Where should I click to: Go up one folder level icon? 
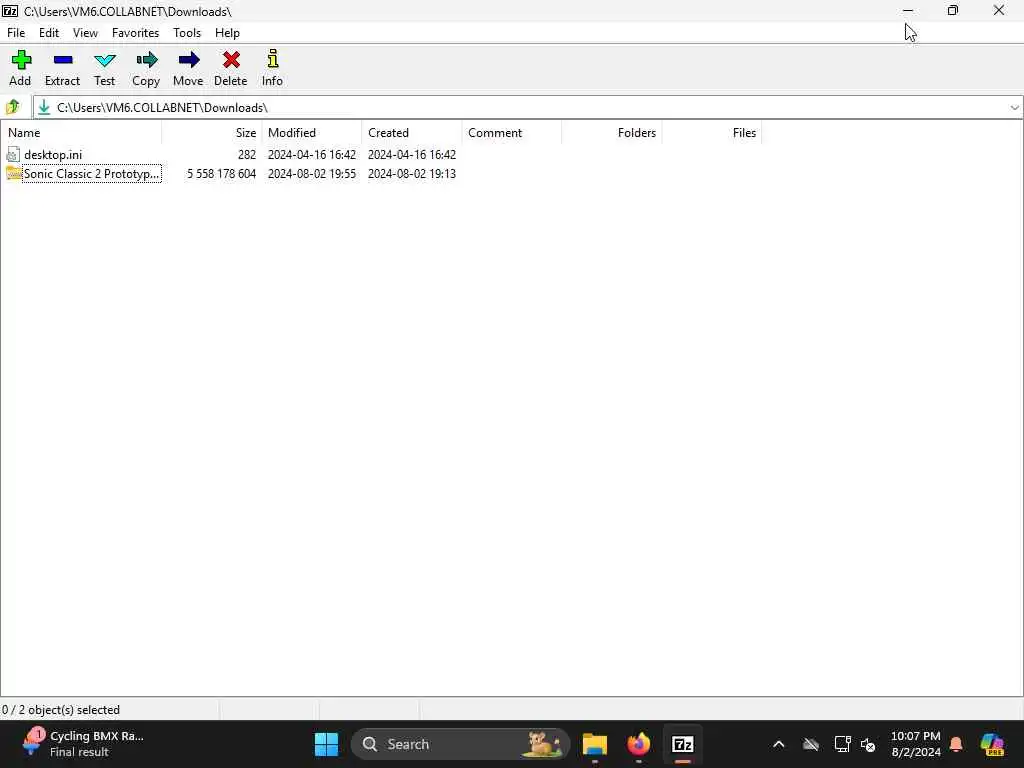point(12,107)
